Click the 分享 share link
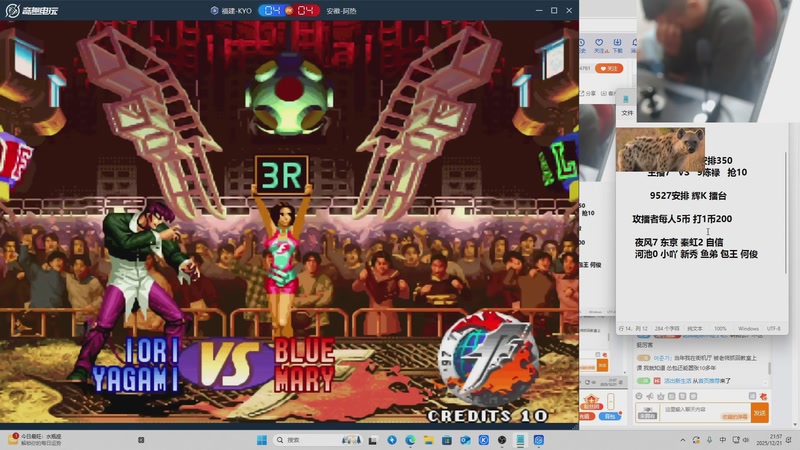800x450 pixels. tap(588, 93)
